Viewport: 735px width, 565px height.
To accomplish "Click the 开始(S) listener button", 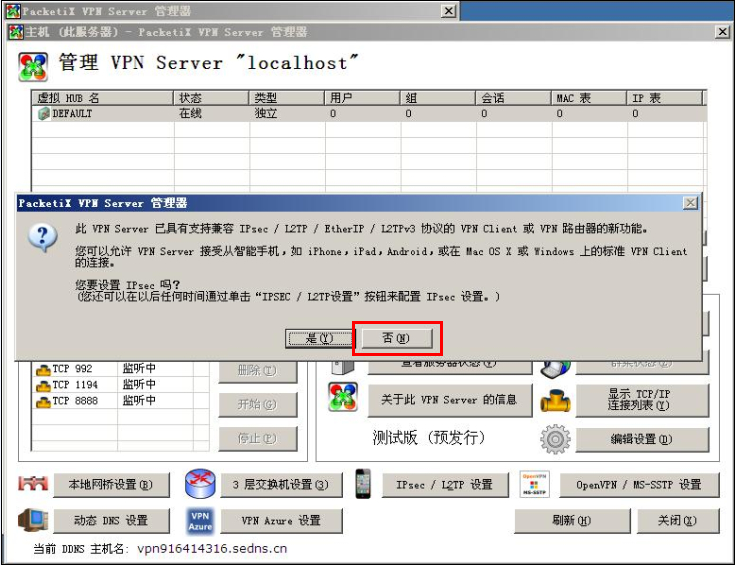I will point(257,404).
